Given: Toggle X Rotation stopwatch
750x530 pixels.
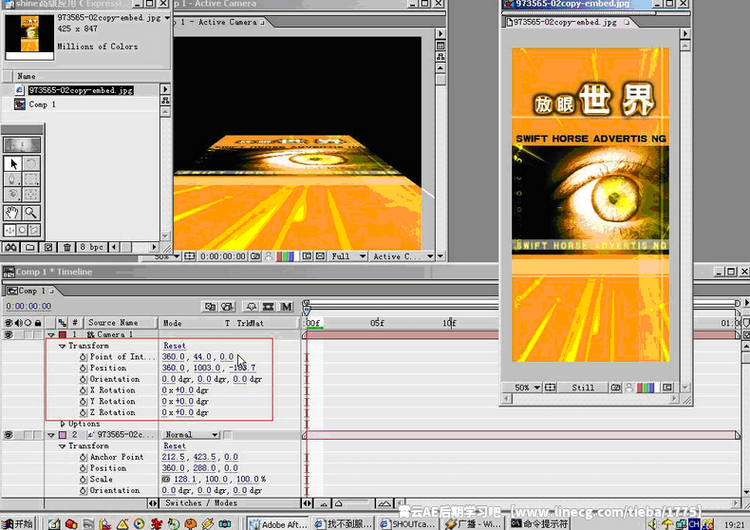Looking at the screenshot, I should 83,390.
